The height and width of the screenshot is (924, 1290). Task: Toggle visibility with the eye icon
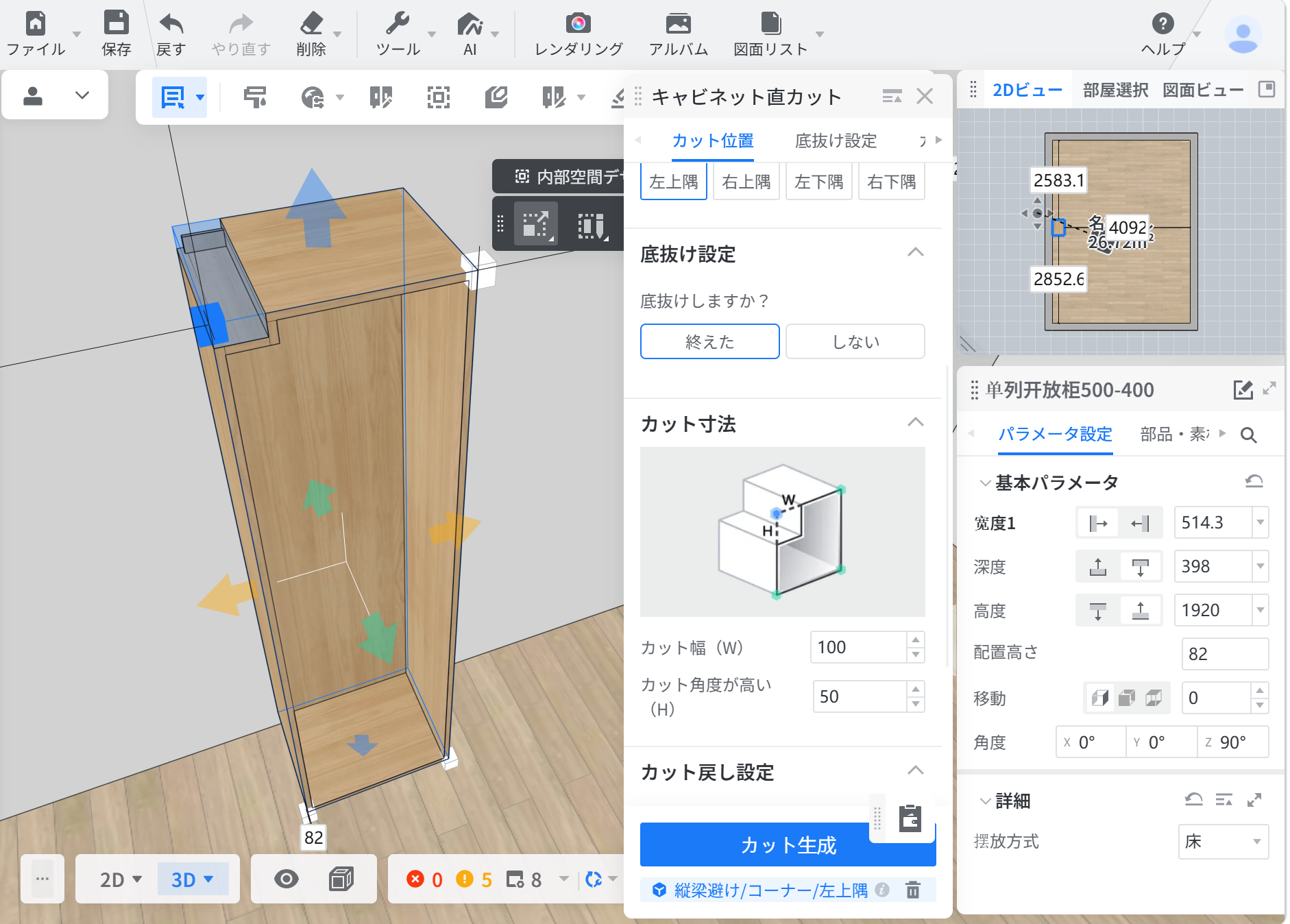point(287,879)
